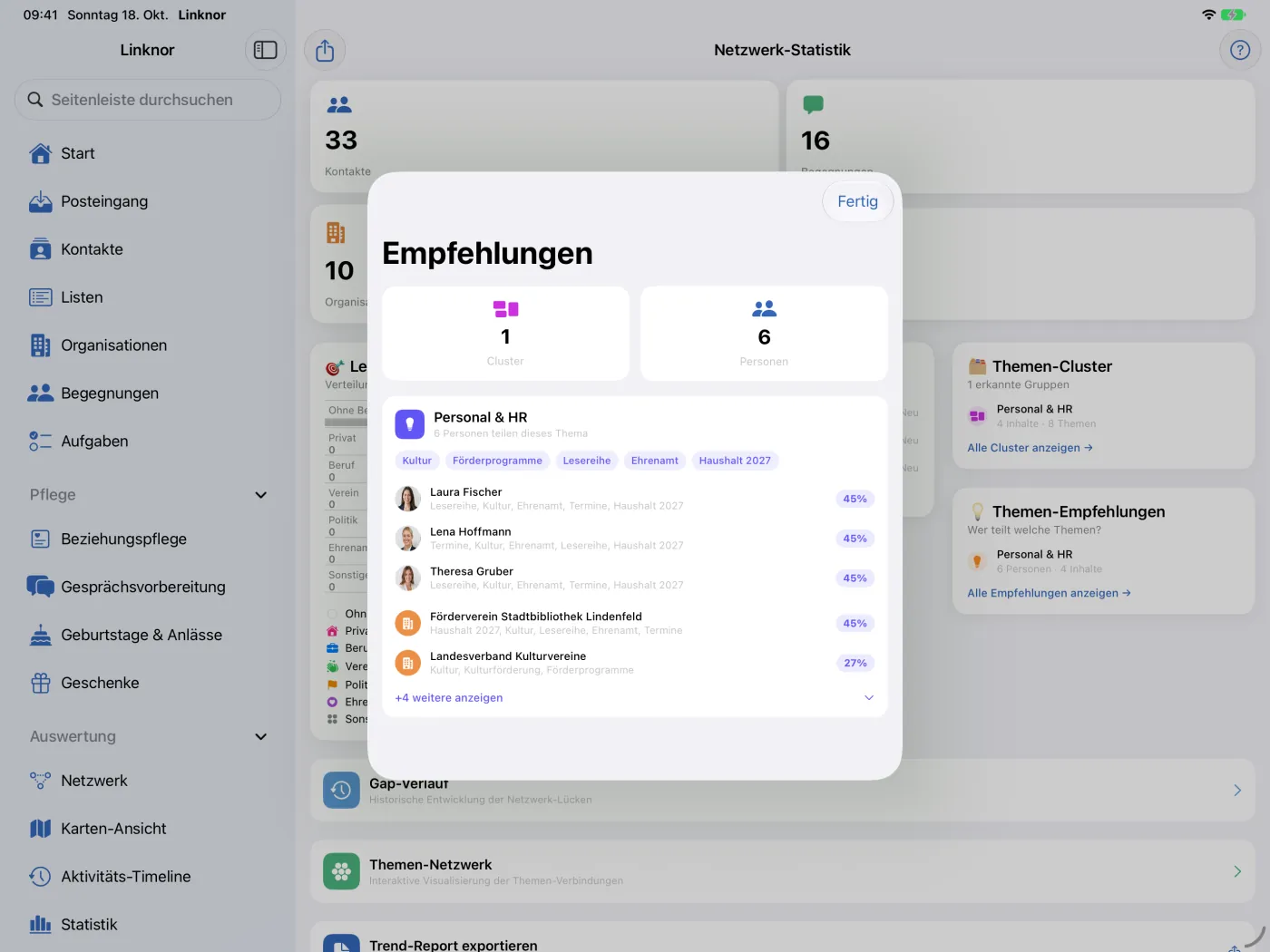
Task: Open Laura Fischer's profile photo
Action: [408, 499]
